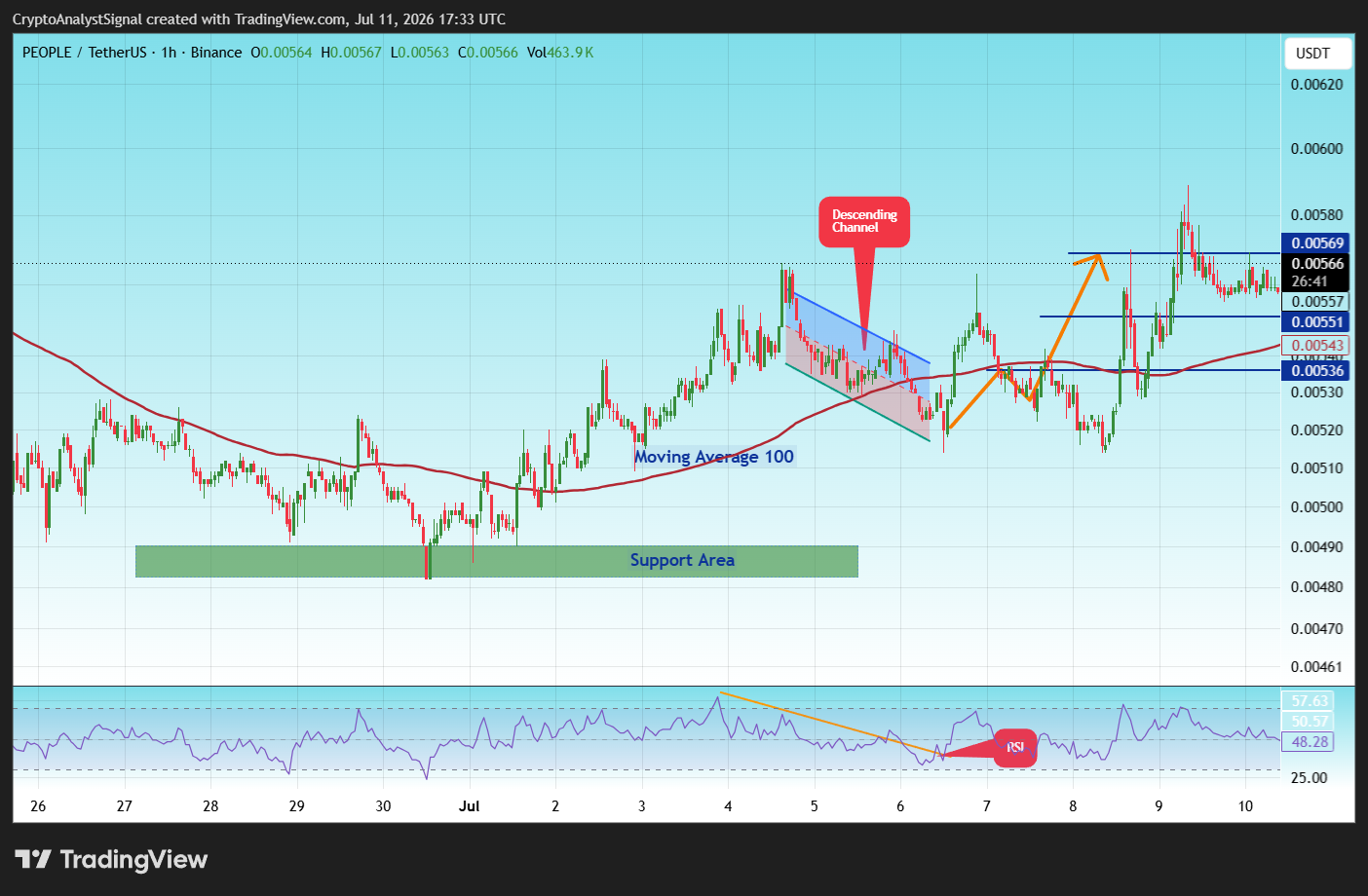Click the 0.00500 price scale label
1368x896 pixels.
[x=1317, y=507]
